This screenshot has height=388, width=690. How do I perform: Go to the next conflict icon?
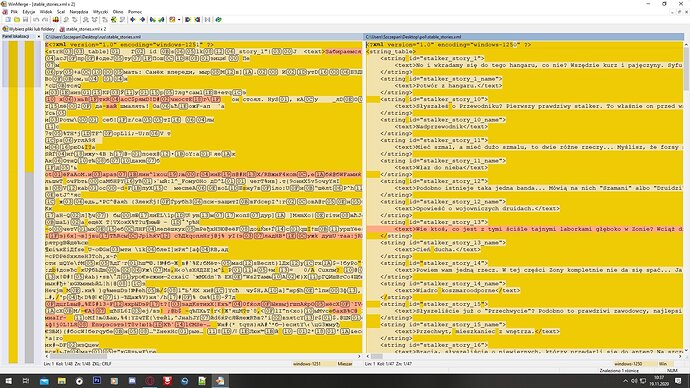[86, 20]
